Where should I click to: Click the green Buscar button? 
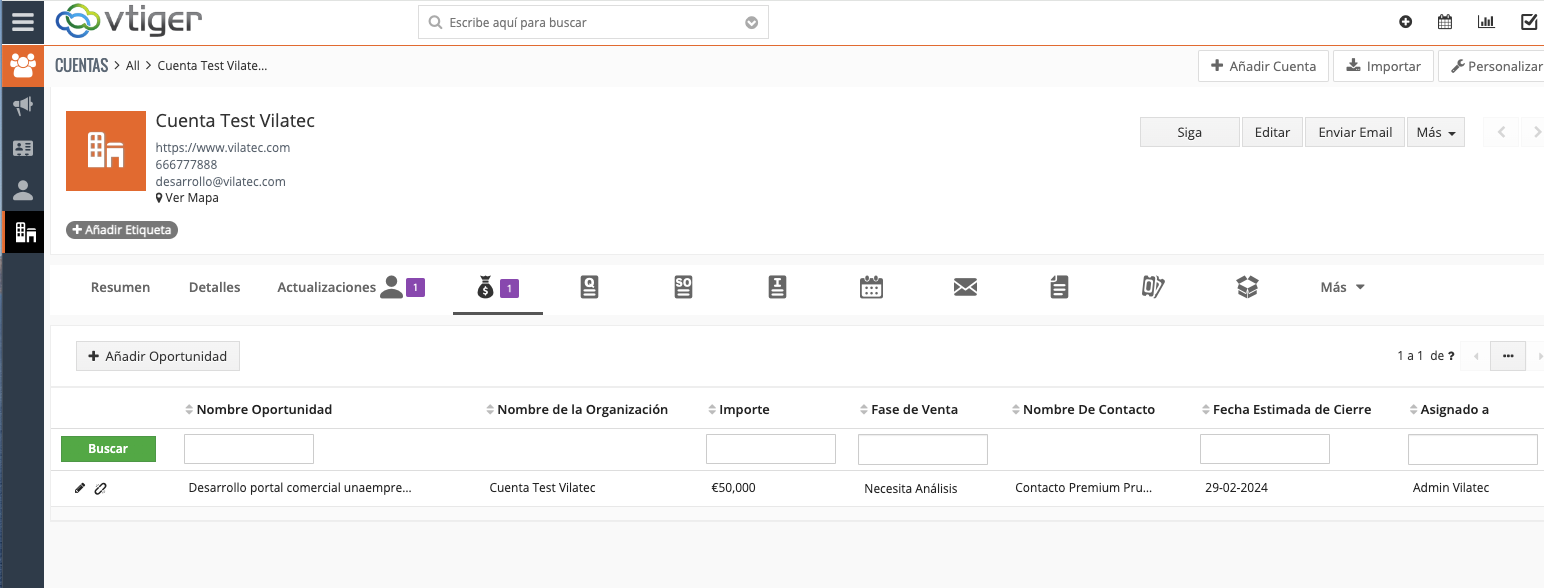pyautogui.click(x=108, y=449)
